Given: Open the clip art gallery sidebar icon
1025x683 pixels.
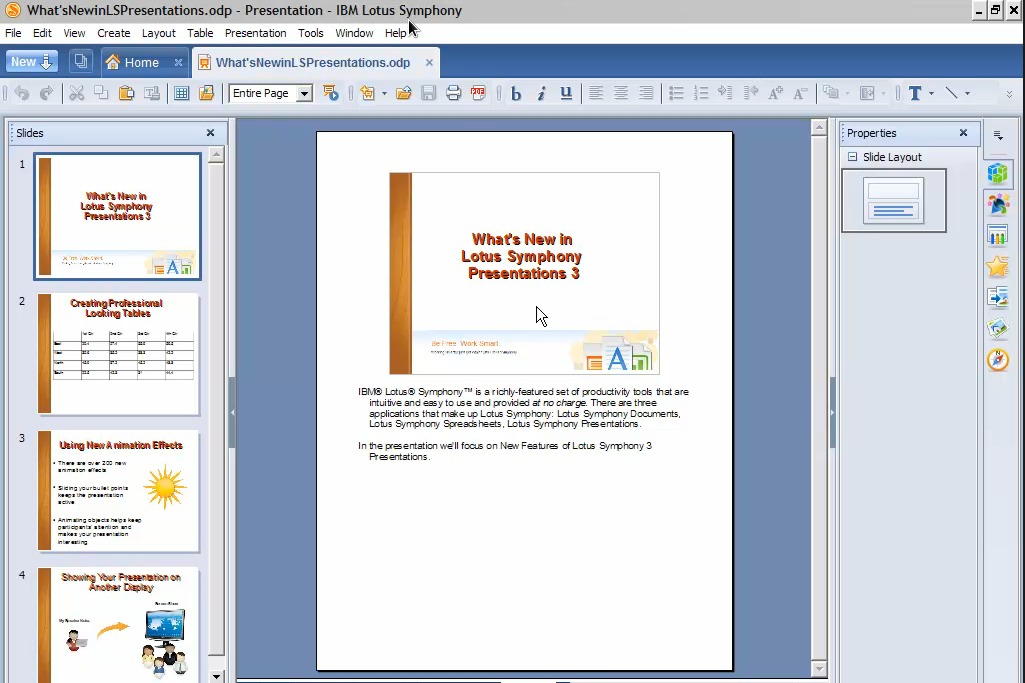Looking at the screenshot, I should [x=998, y=204].
